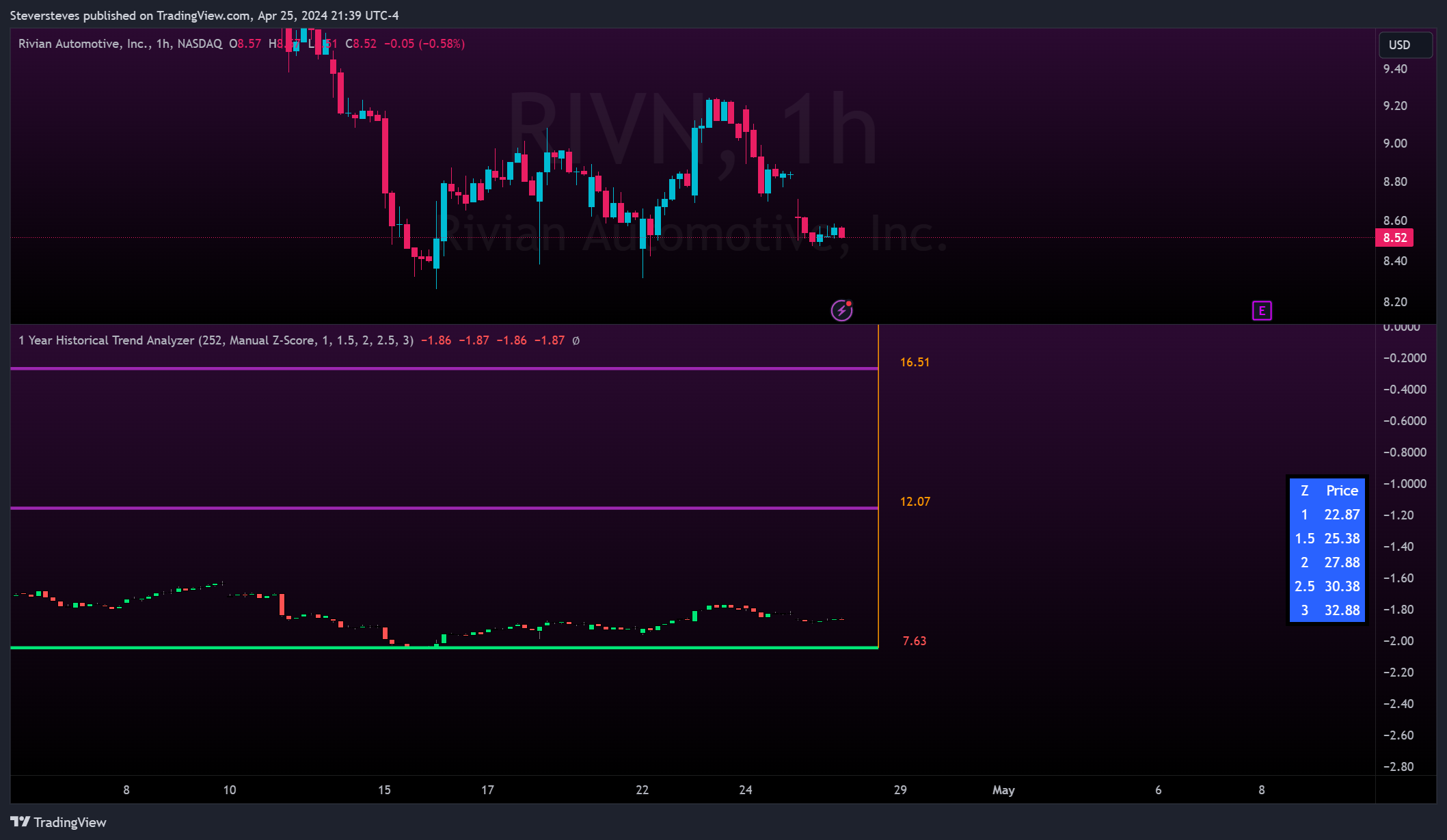
Task: Click the 9.40 price scale label
Action: [x=1395, y=69]
